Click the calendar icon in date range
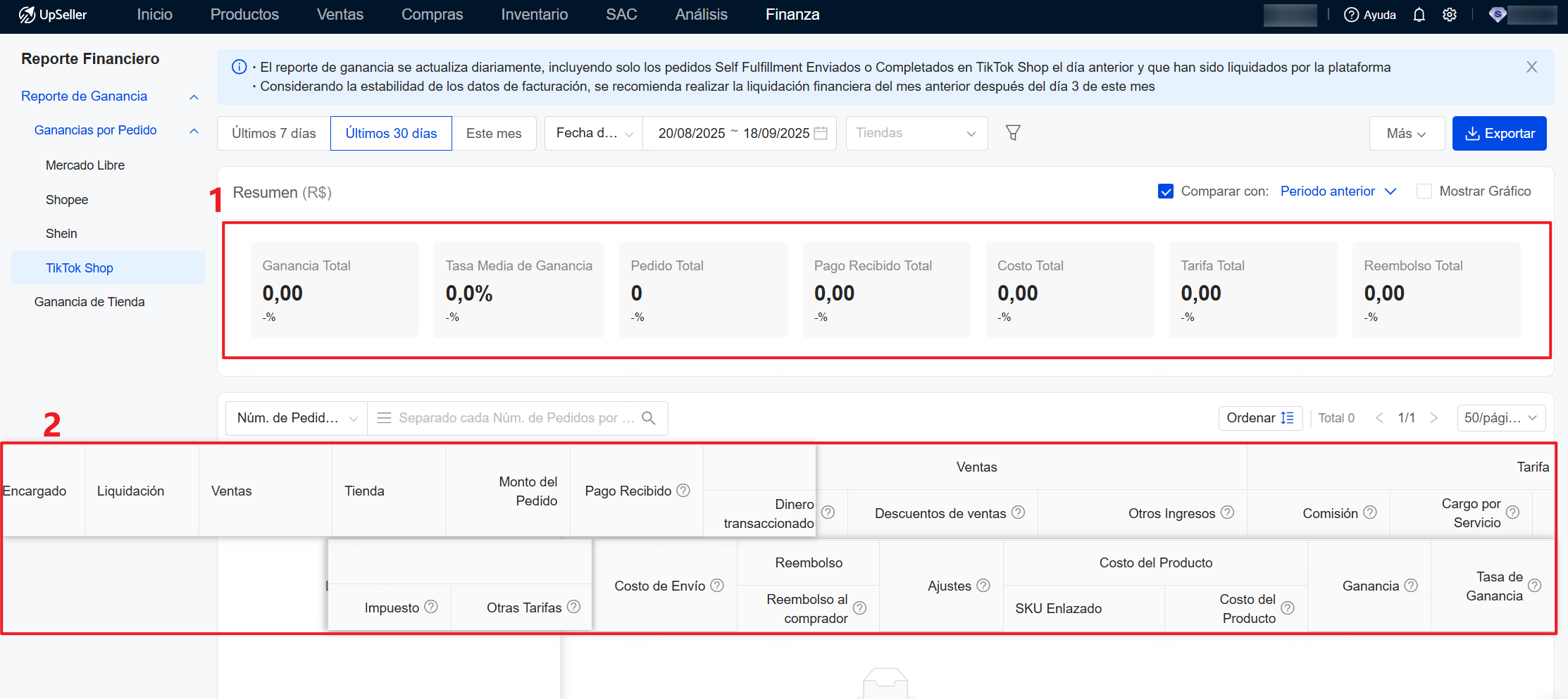Image resolution: width=1568 pixels, height=699 pixels. tap(821, 133)
